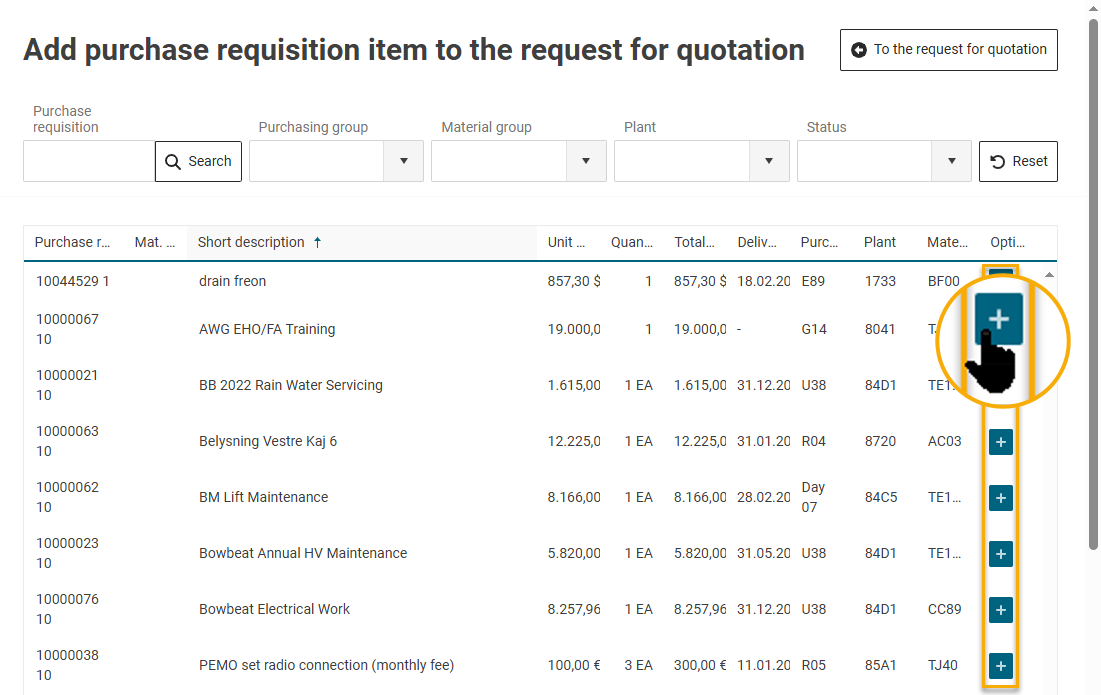The height and width of the screenshot is (695, 1101).
Task: Add the BM Lift Maintenance item
Action: (1001, 498)
